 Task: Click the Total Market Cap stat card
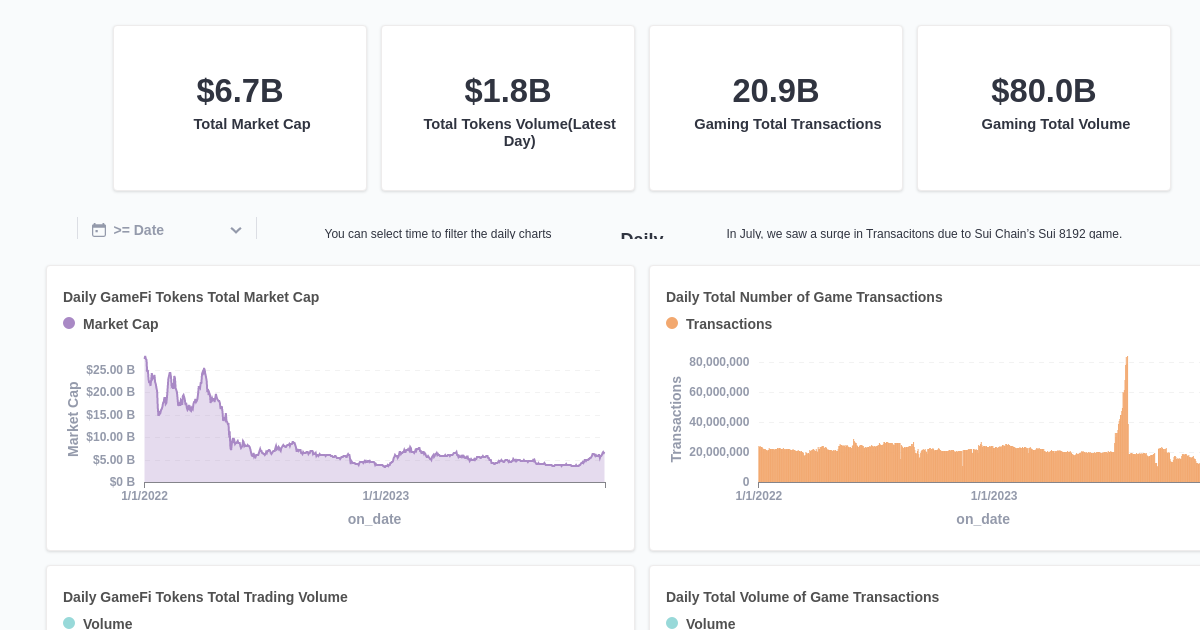240,107
